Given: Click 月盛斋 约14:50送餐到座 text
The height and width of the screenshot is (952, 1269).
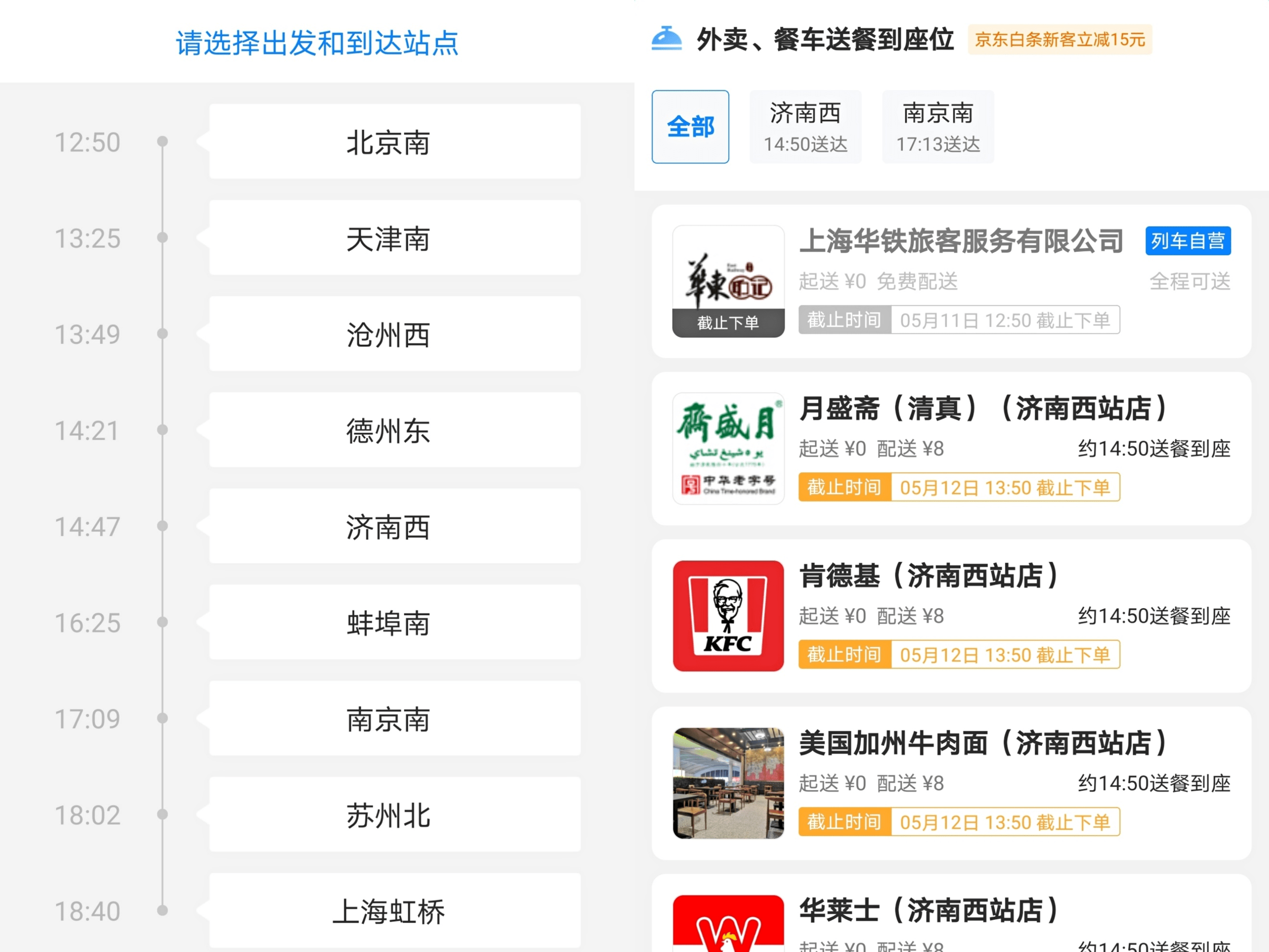Looking at the screenshot, I should pyautogui.click(x=1154, y=449).
